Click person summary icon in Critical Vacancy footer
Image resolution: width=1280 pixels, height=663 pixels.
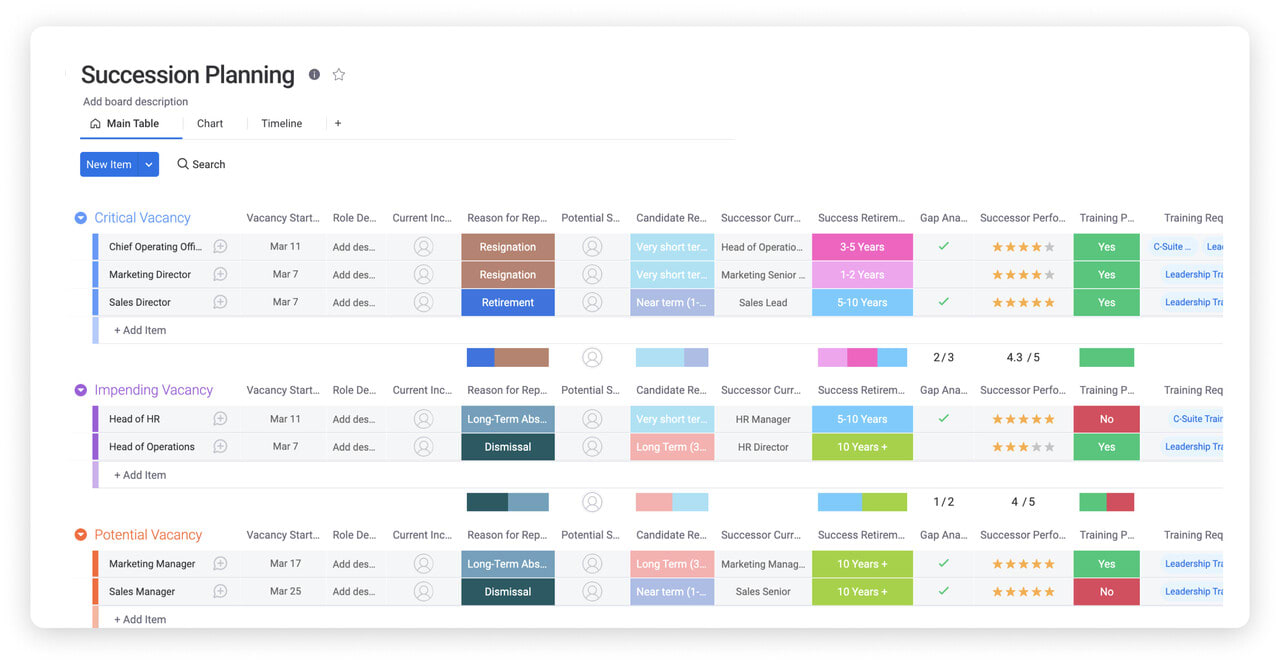pos(592,357)
